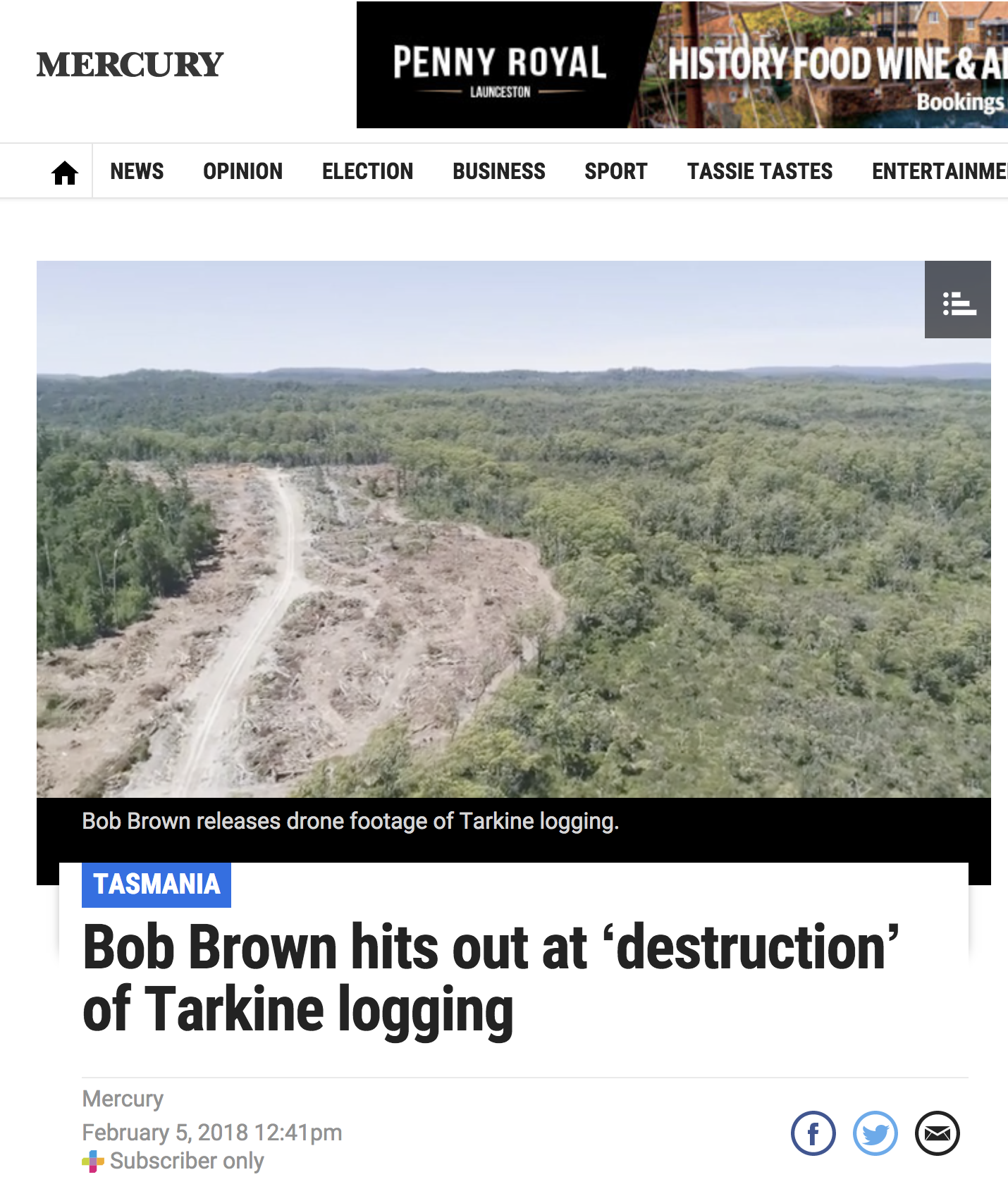Share the article on Facebook

tap(813, 1133)
